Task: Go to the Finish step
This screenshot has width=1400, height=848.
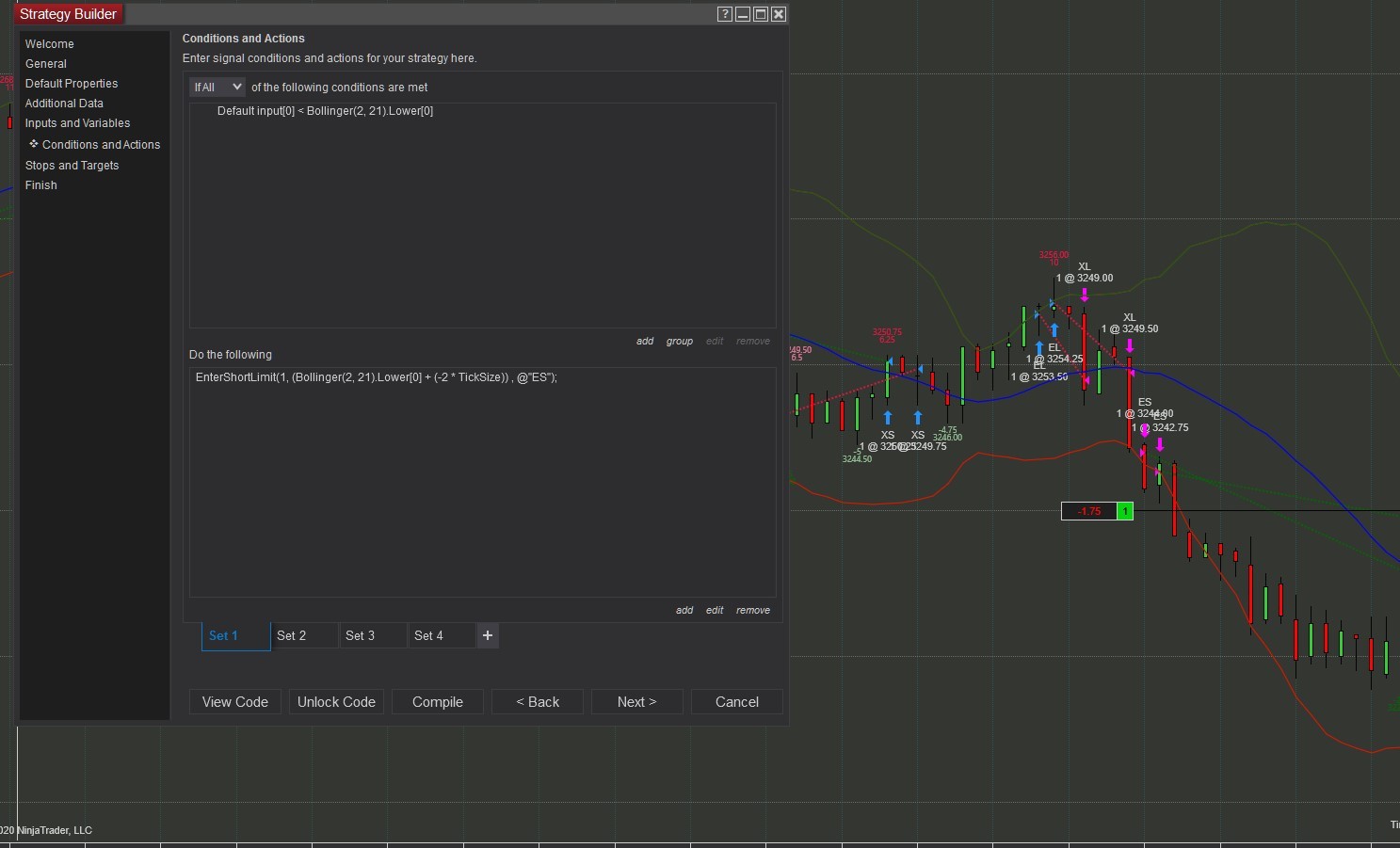Action: click(41, 185)
